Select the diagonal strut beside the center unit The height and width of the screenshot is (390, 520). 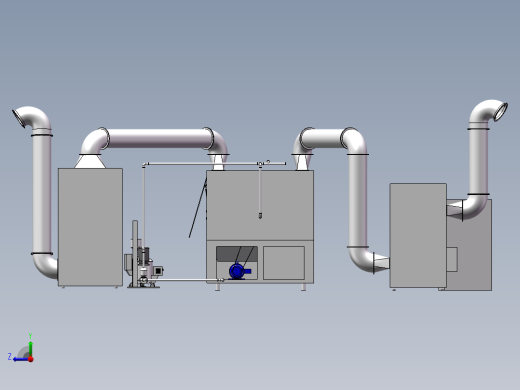click(x=198, y=208)
